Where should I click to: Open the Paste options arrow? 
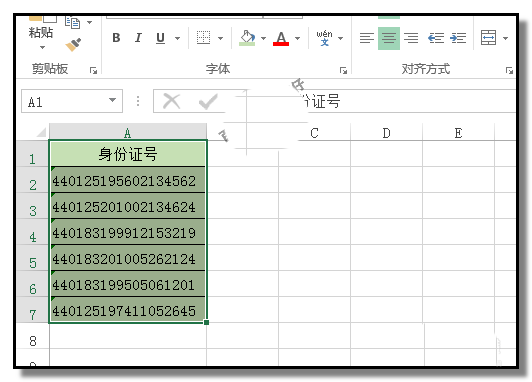coord(42,47)
